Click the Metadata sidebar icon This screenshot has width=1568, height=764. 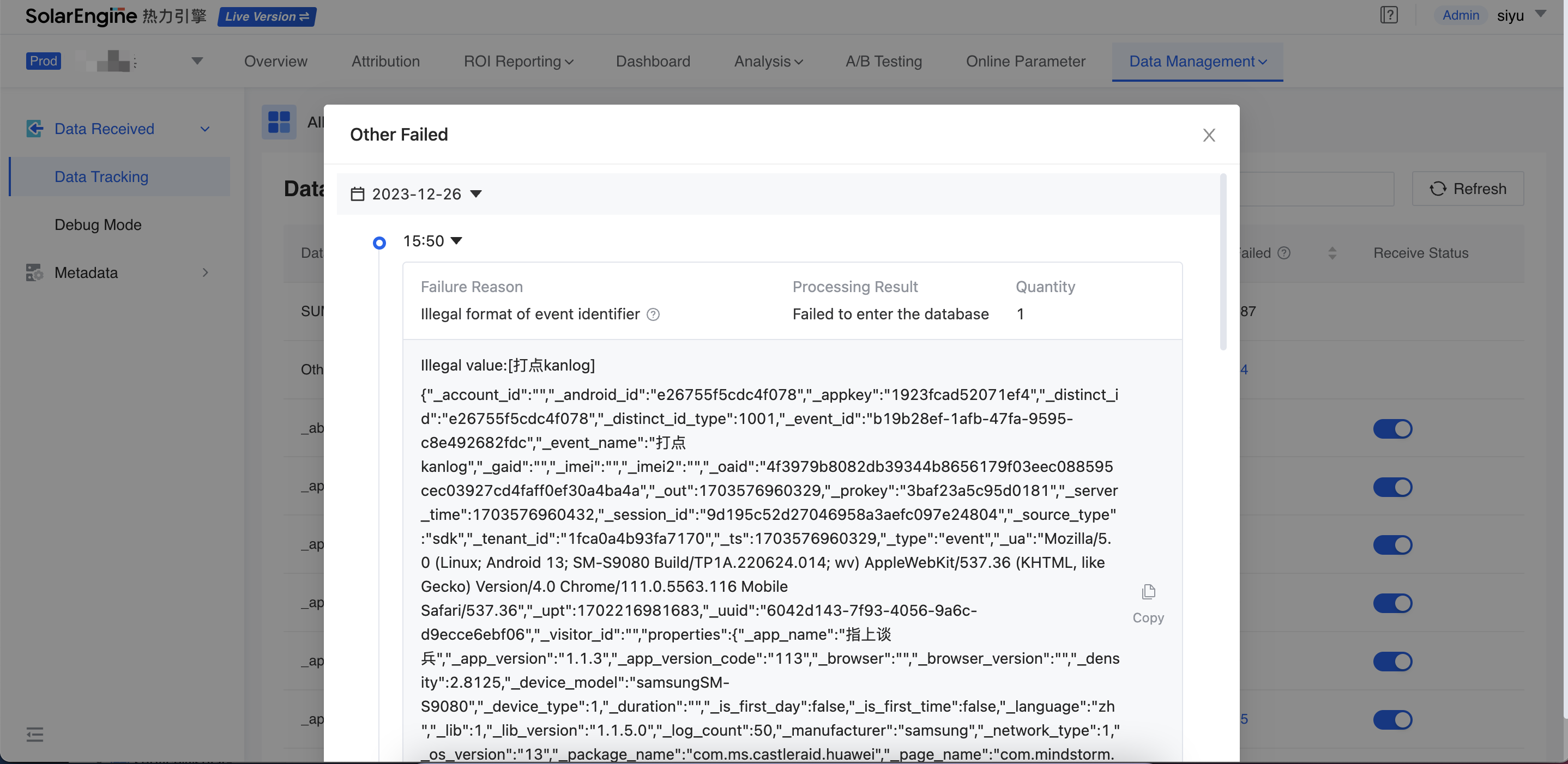(34, 272)
